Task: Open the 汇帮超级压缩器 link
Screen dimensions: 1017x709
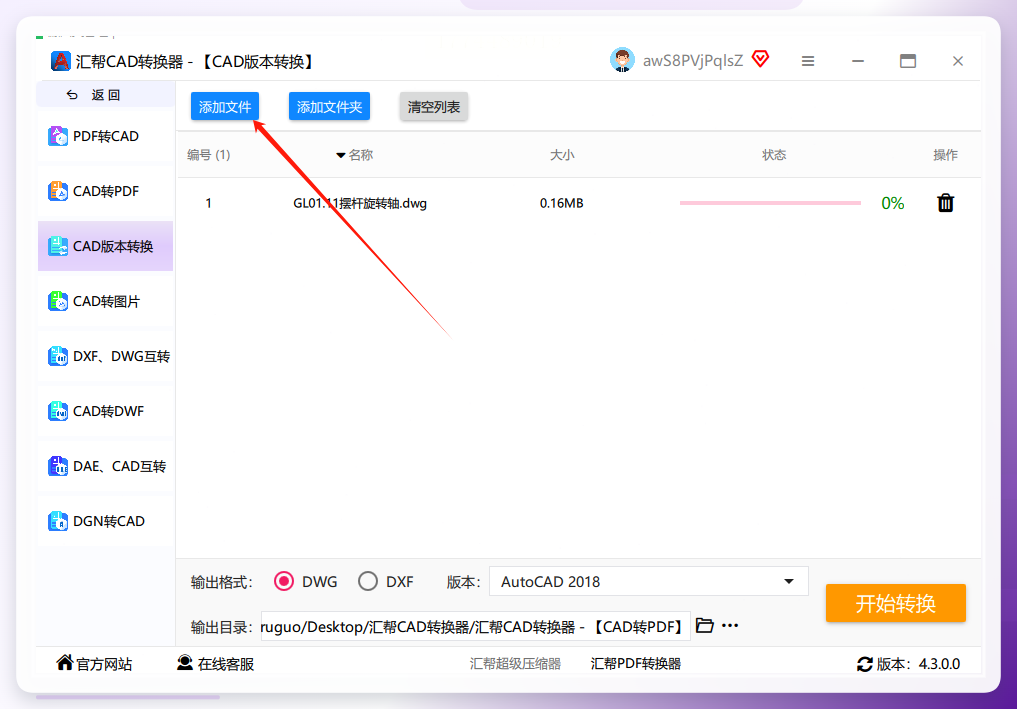Action: tap(515, 664)
